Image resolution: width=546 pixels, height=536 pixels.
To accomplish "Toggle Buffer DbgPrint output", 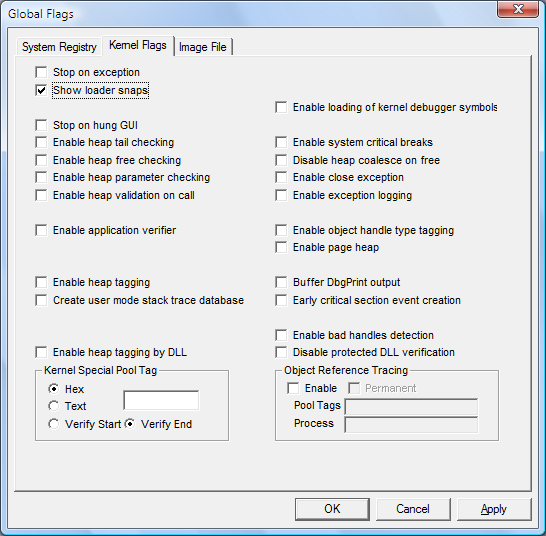I will click(281, 282).
